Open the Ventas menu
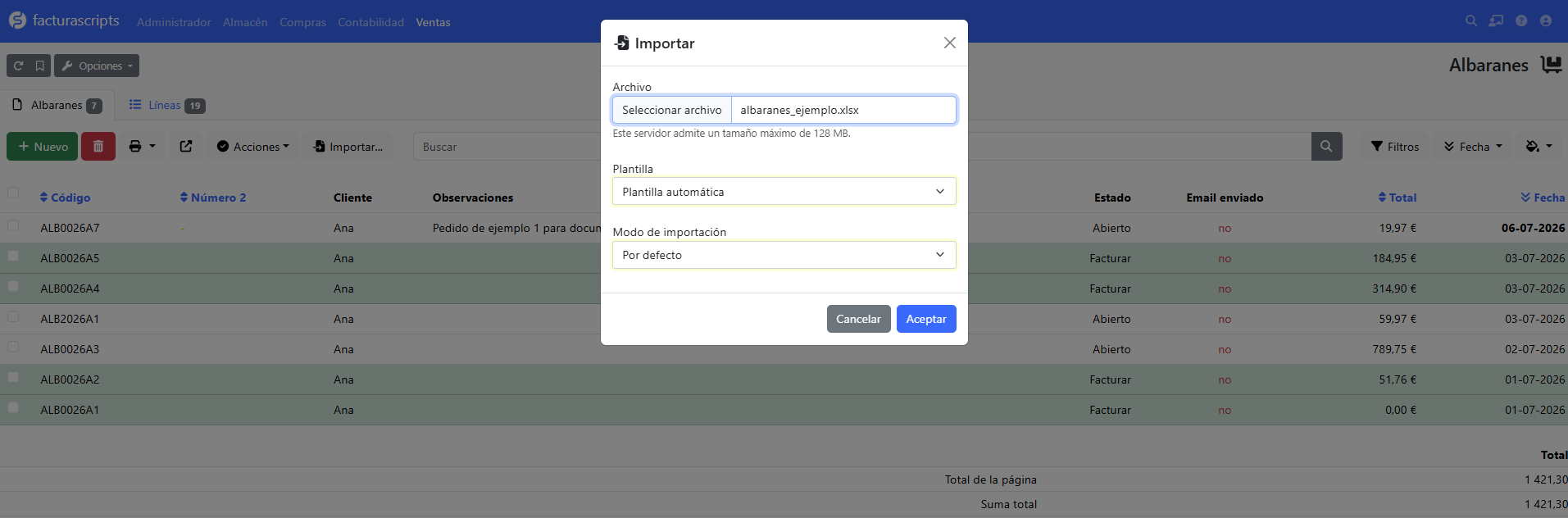The height and width of the screenshot is (518, 1568). click(433, 22)
